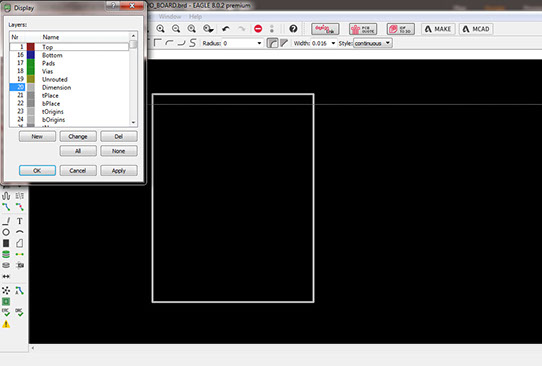Click the MCAD toolbar button
This screenshot has height=366, width=542.
[x=476, y=29]
